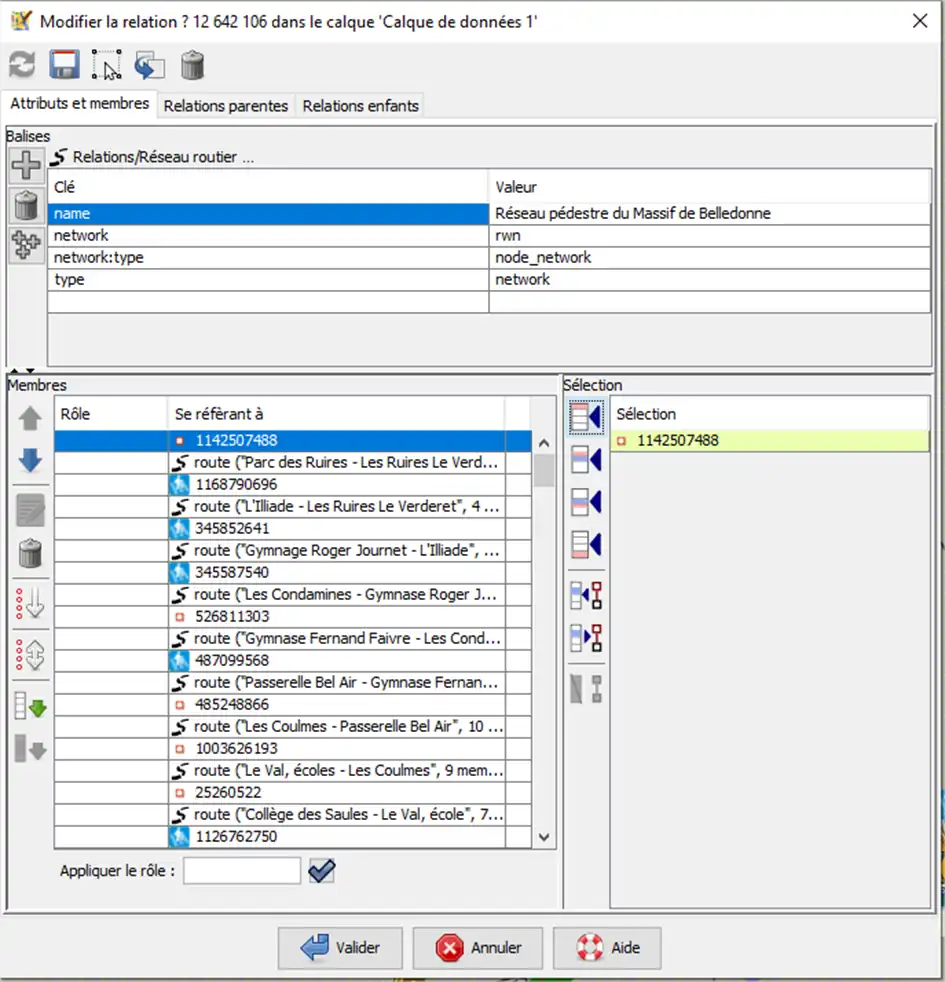Image resolution: width=945 pixels, height=982 pixels.
Task: Click the Appliquer le rôle text field
Action: click(242, 871)
